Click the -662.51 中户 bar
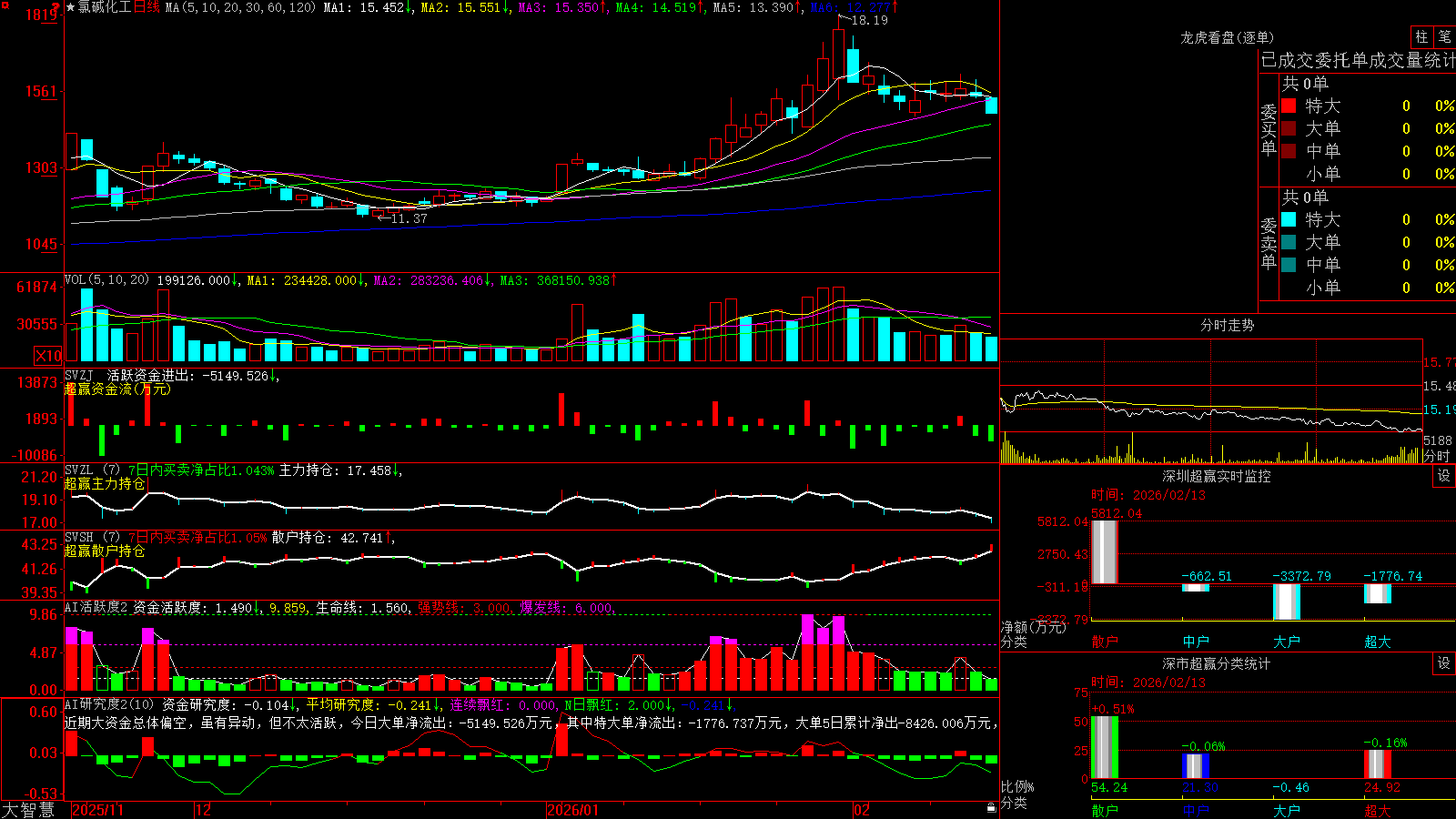Image resolution: width=1456 pixels, height=819 pixels. [x=1196, y=588]
